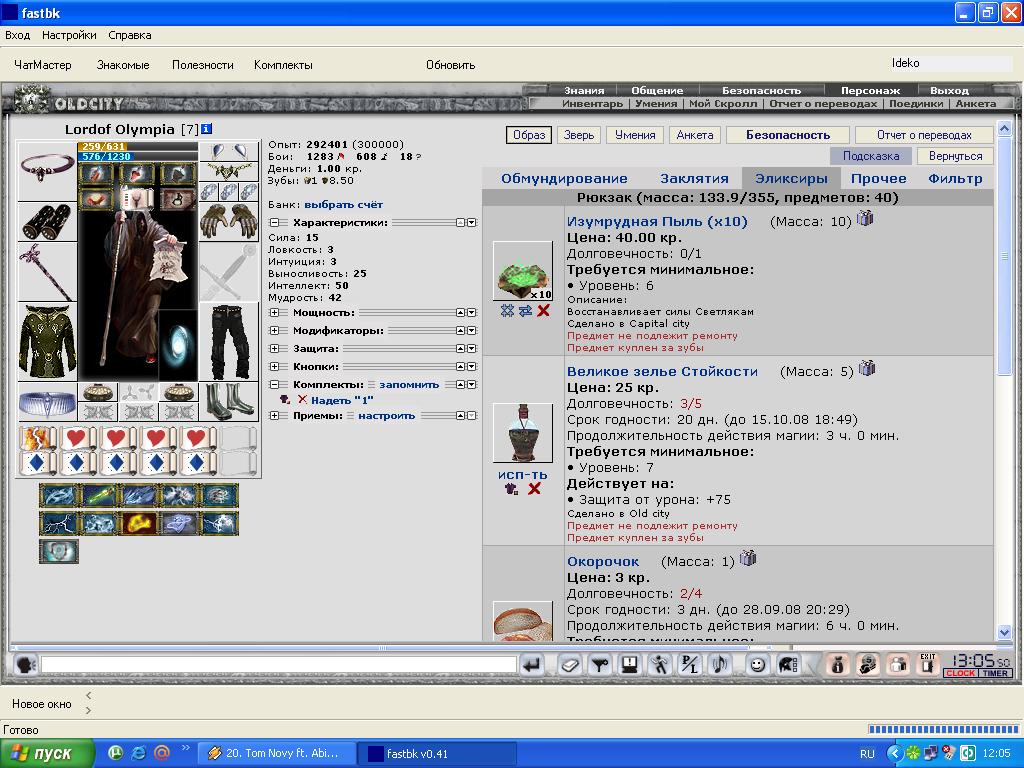1024x768 pixels.
Task: Click the настроить link in Приемы
Action: tap(387, 415)
